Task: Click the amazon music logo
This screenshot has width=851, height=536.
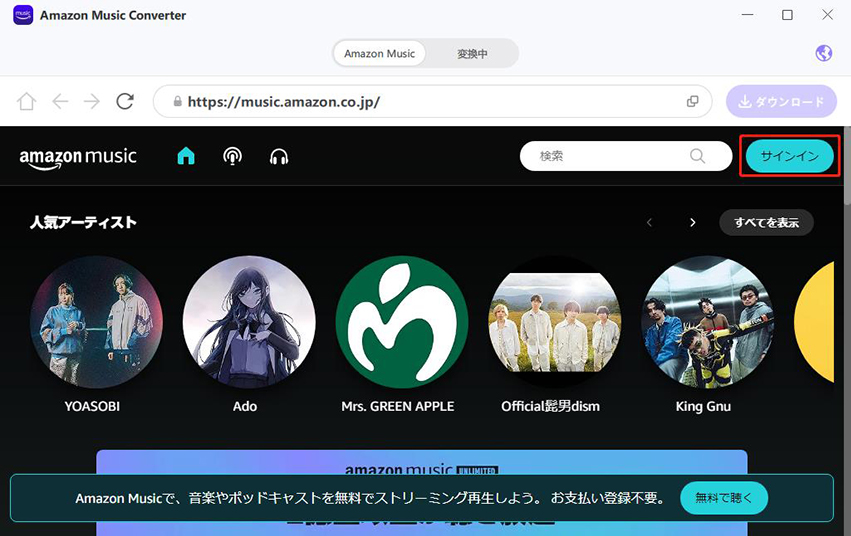Action: 78,158
